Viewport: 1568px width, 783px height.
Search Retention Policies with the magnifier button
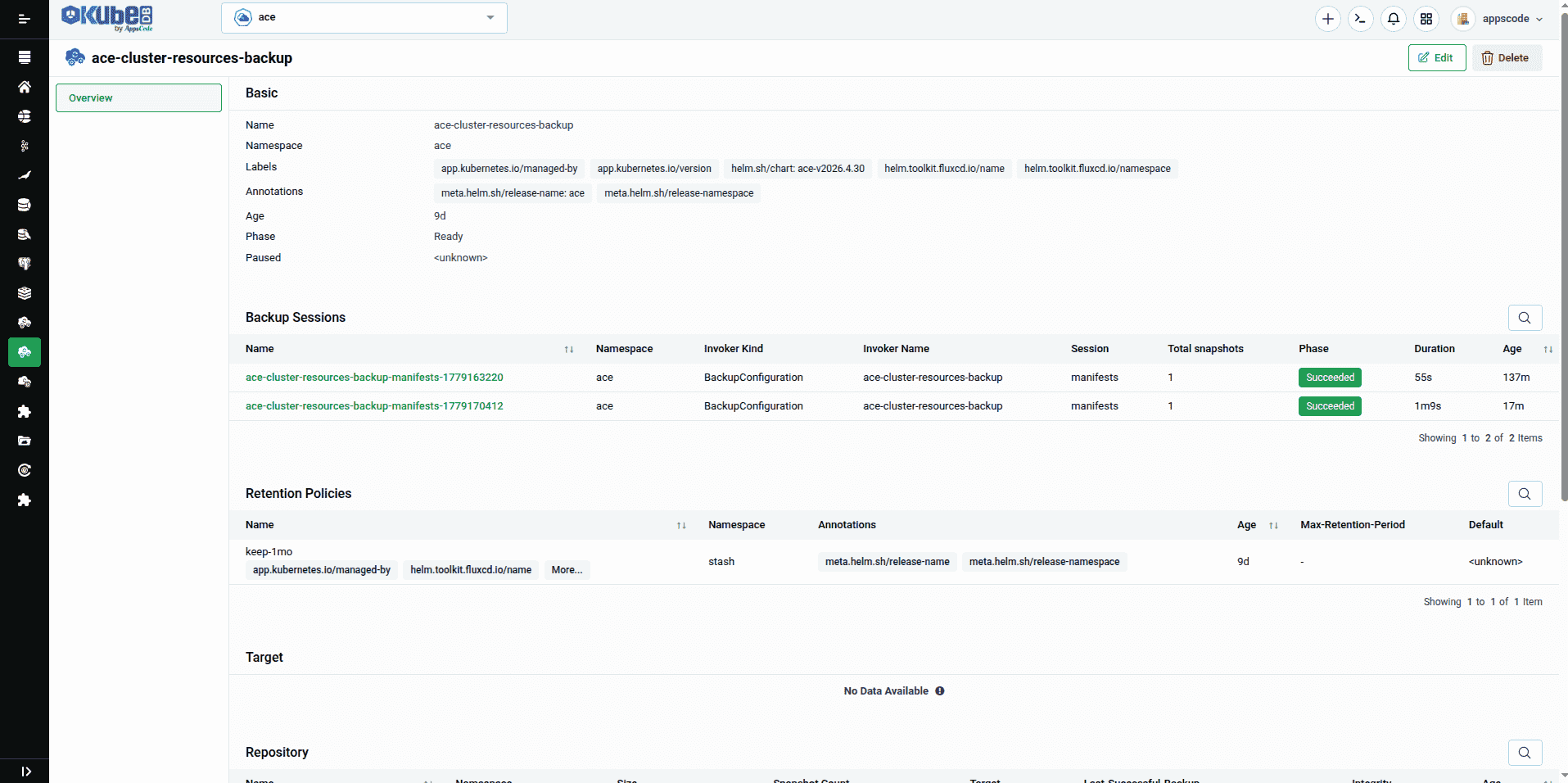coord(1525,494)
